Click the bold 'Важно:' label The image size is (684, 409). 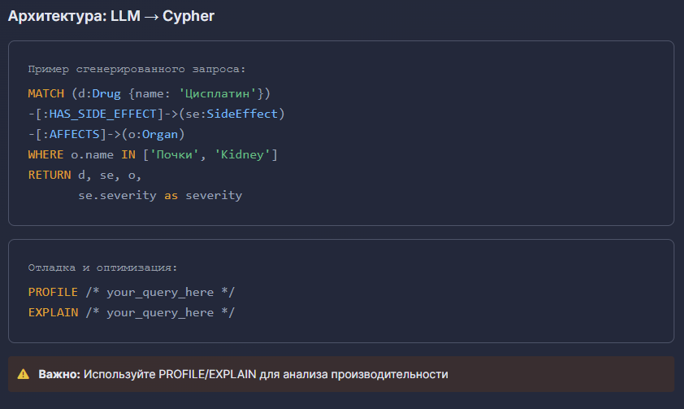59,374
